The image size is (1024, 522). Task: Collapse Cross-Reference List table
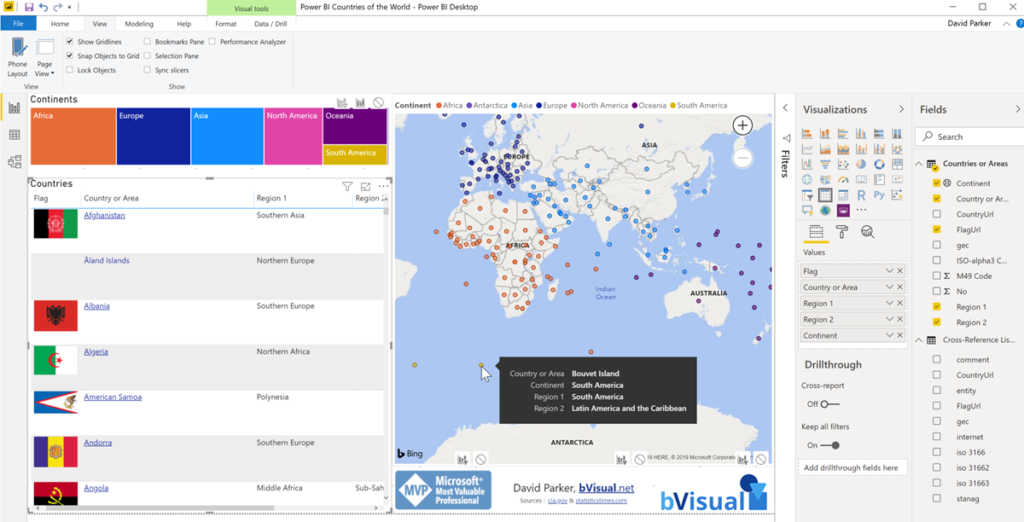coord(919,340)
